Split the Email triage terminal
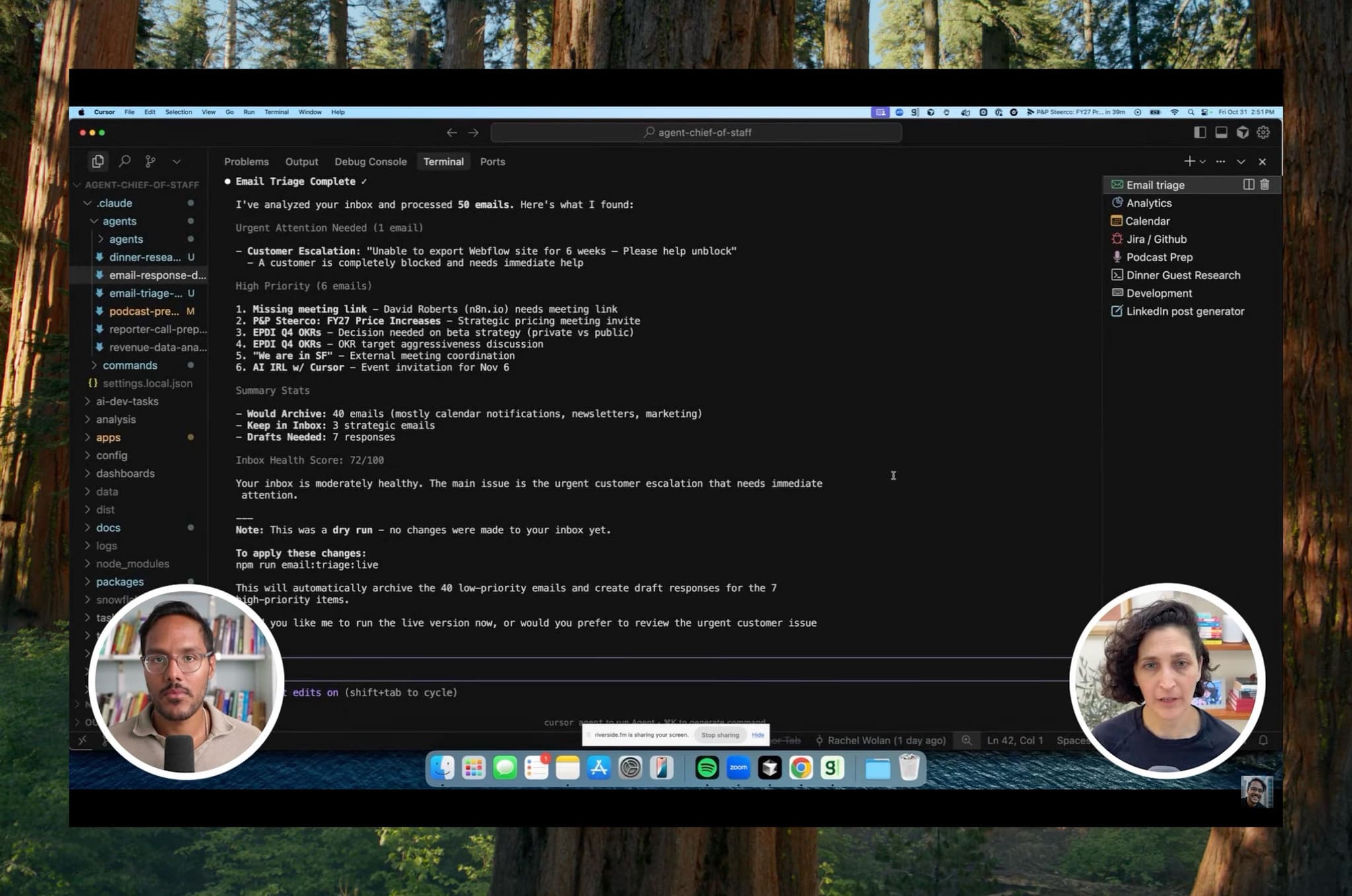The image size is (1352, 896). pyautogui.click(x=1248, y=185)
